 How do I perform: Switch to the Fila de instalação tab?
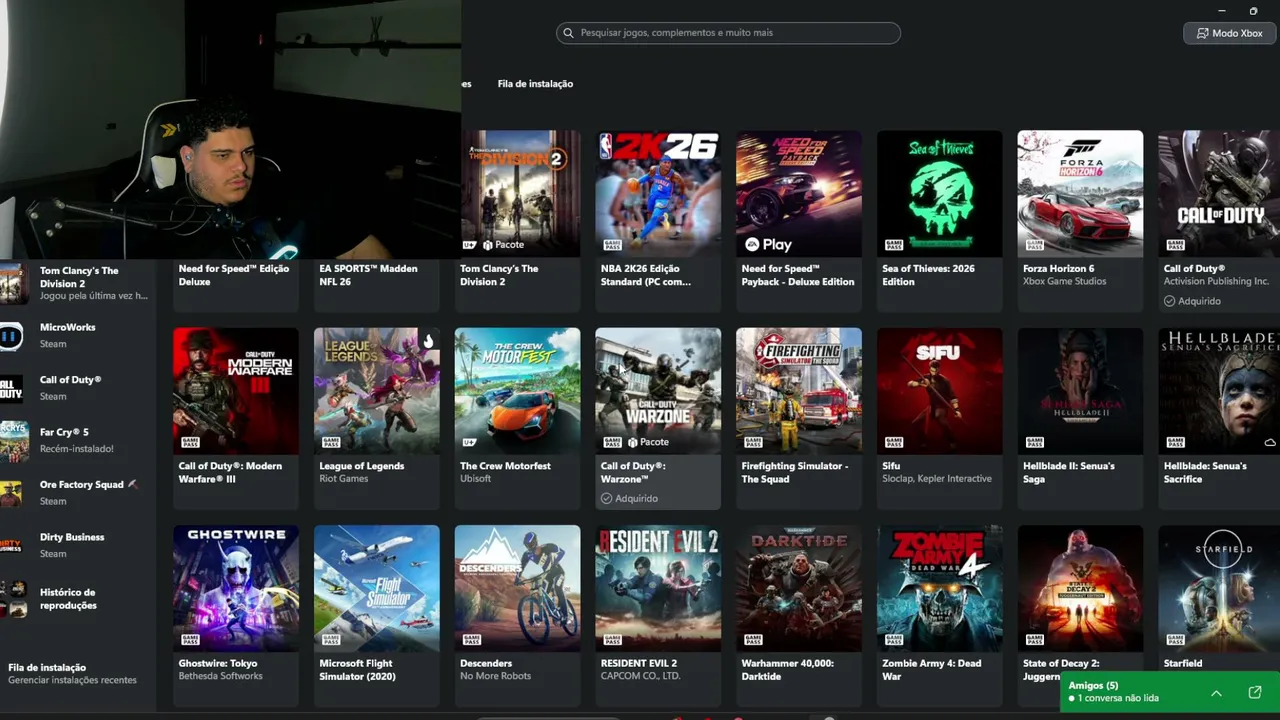pyautogui.click(x=535, y=84)
